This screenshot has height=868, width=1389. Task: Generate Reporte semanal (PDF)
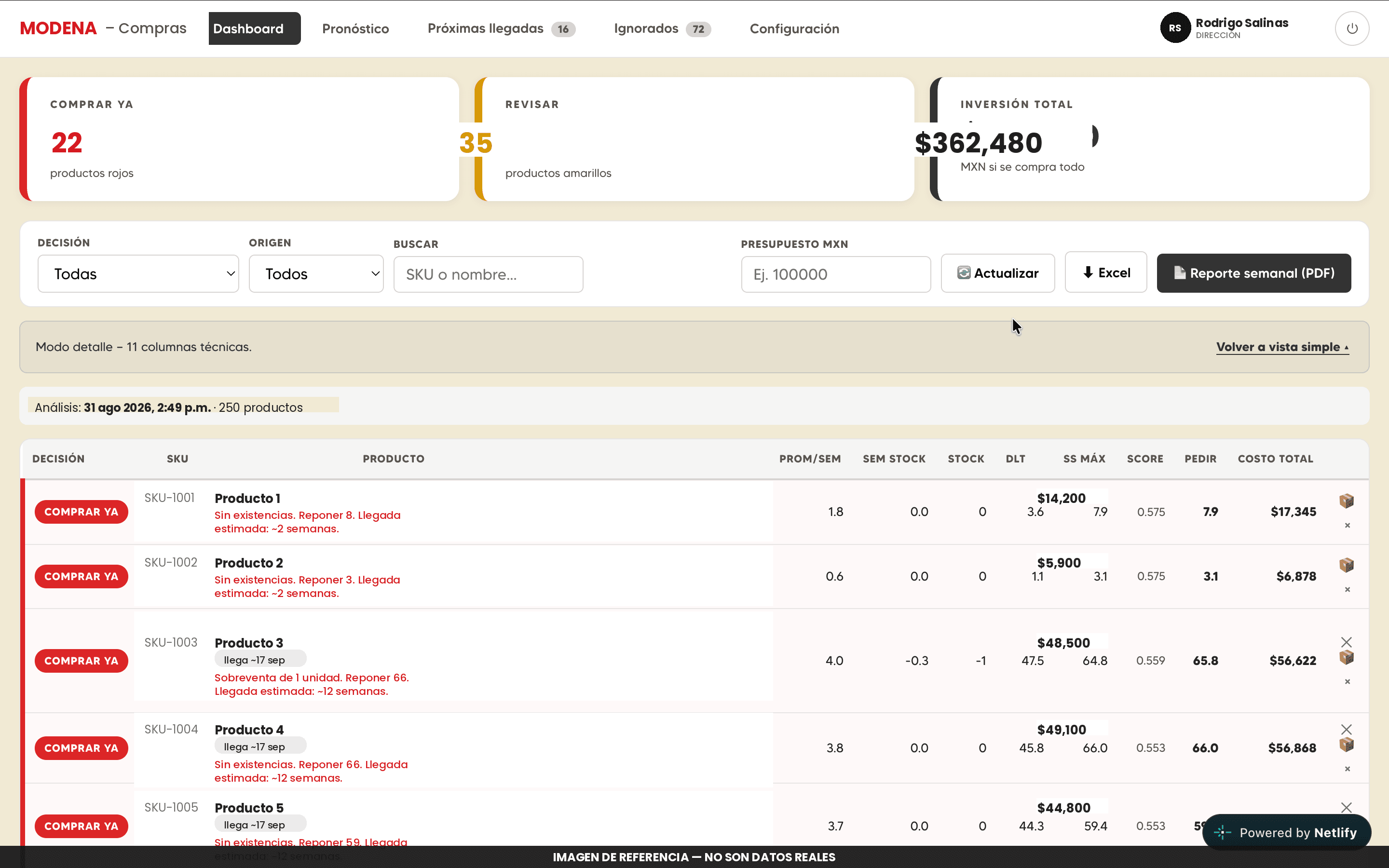[1253, 273]
